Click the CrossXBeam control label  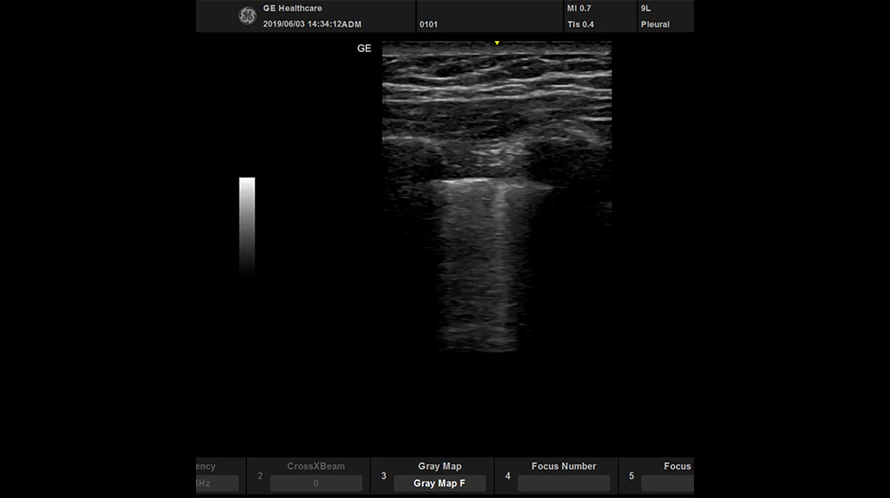(x=316, y=466)
